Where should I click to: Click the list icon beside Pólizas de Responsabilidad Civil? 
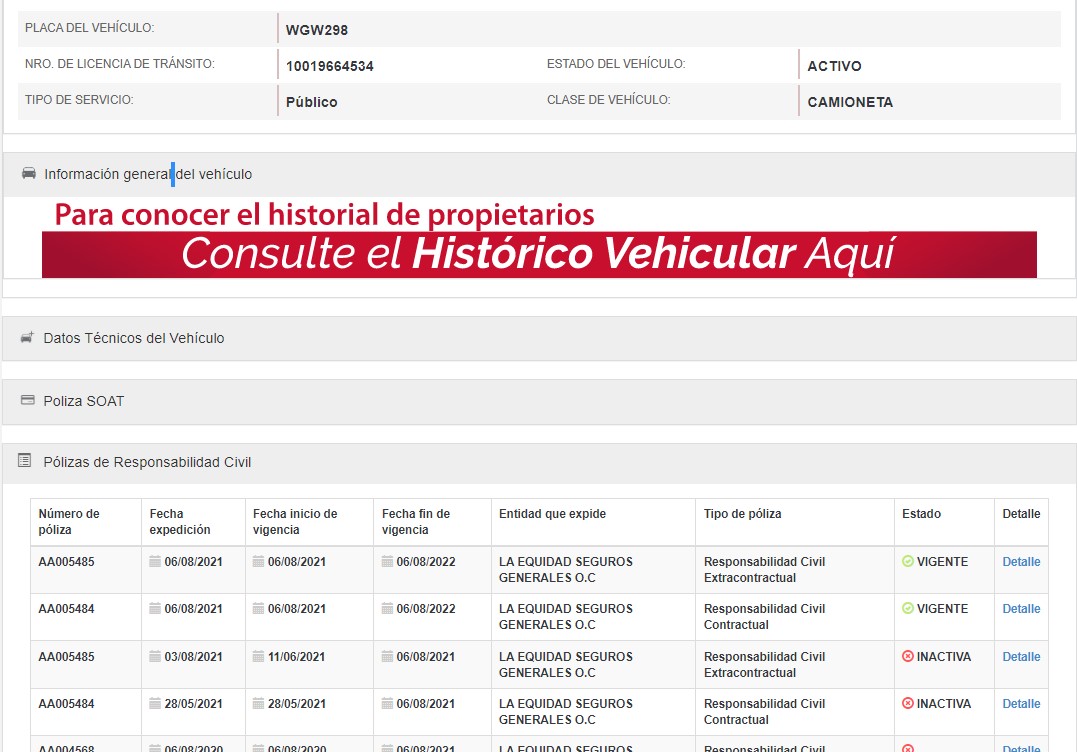25,461
